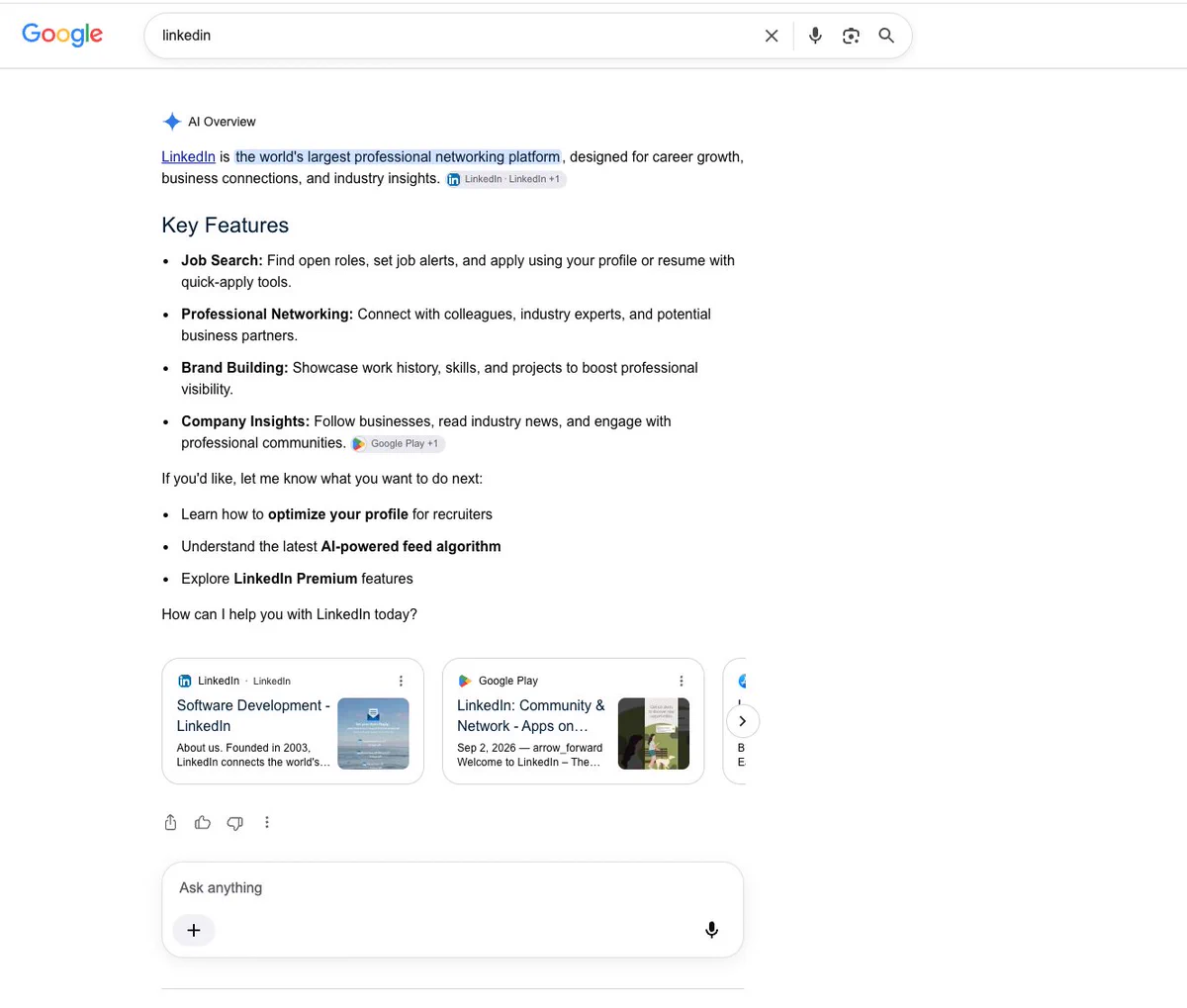Click 'Explore LinkedIn Premium features' text

coord(297,578)
